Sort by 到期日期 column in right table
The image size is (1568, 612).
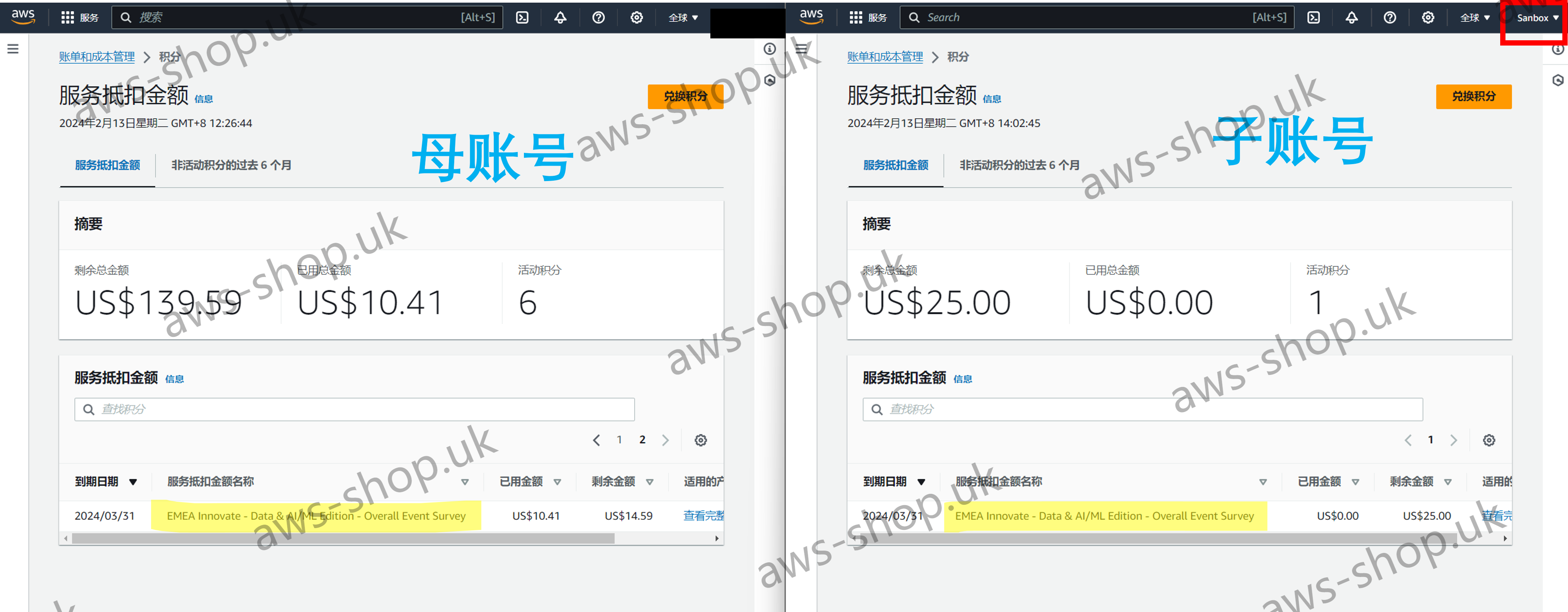tap(893, 481)
